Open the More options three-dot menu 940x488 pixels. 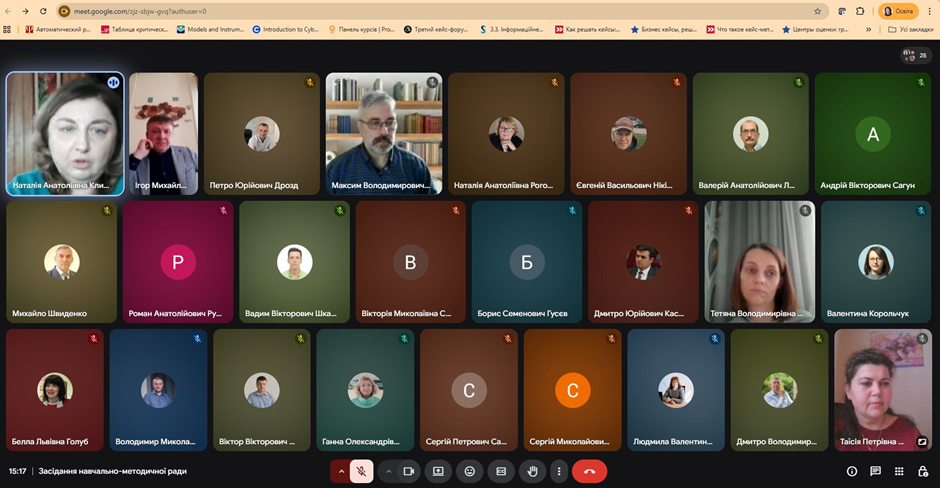559,472
